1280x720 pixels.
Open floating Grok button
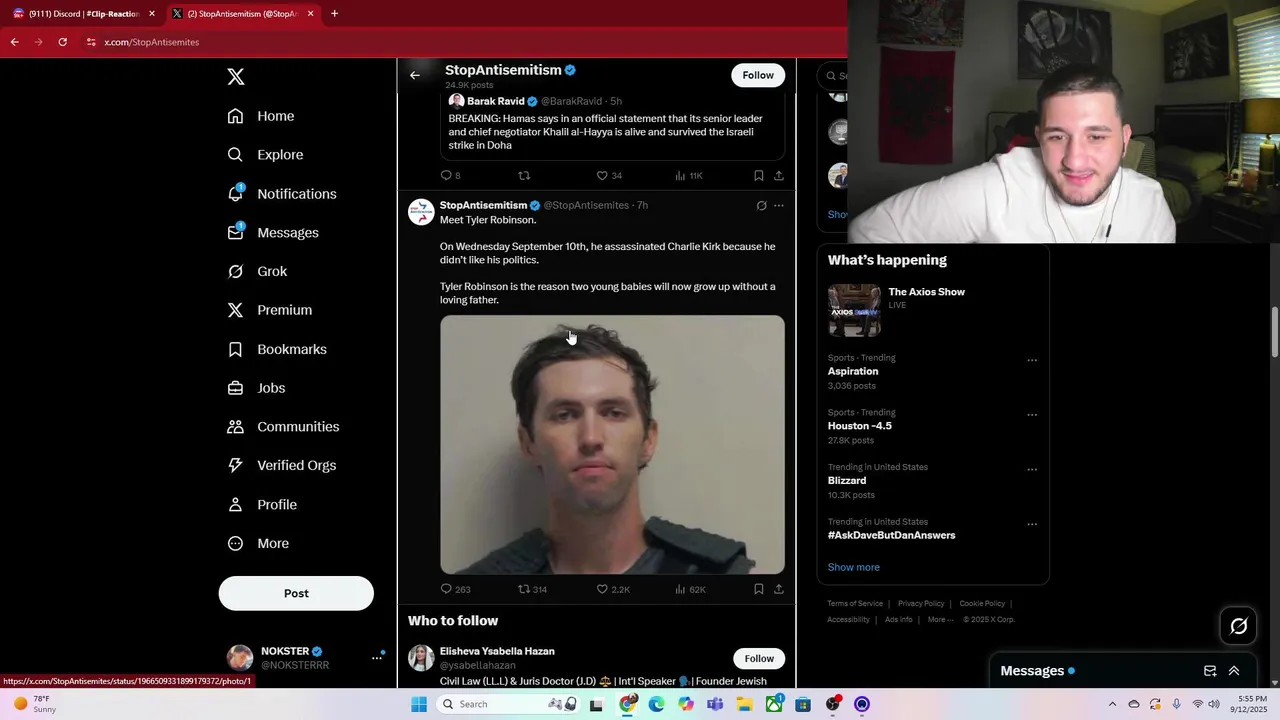1239,626
